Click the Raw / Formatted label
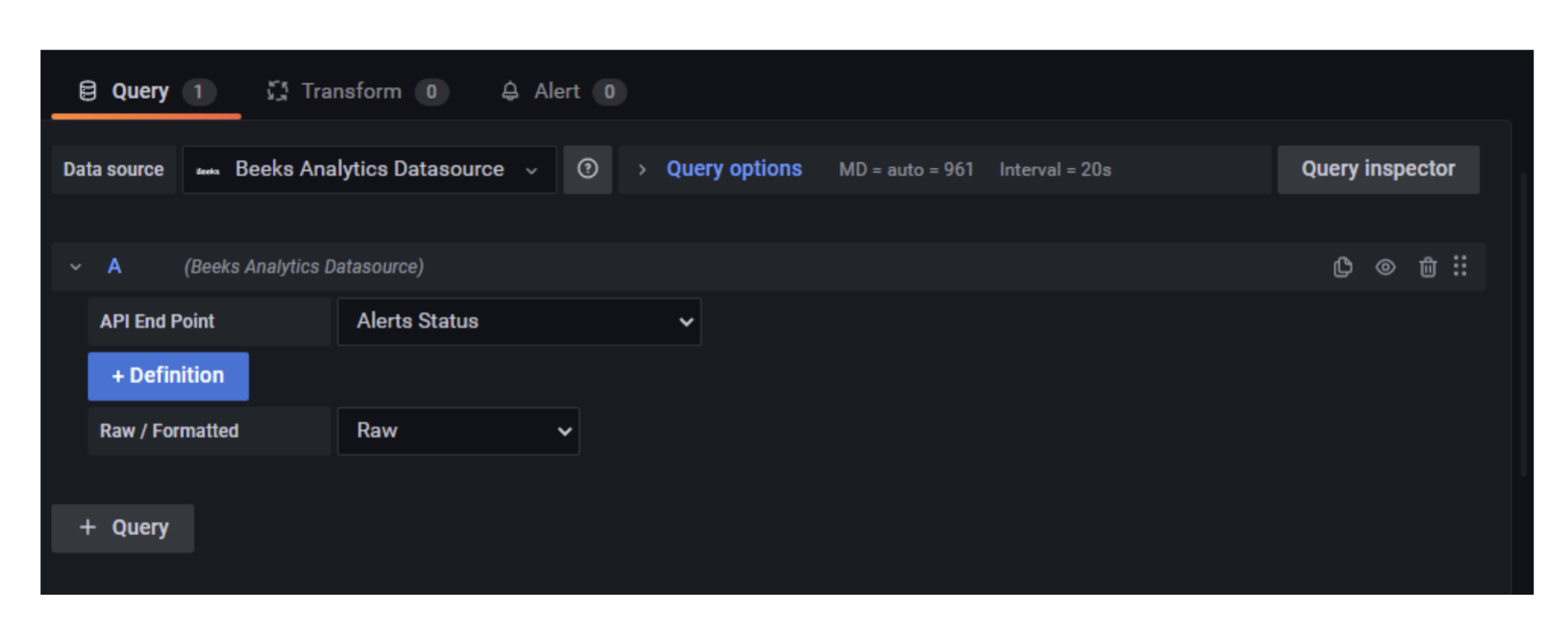 pyautogui.click(x=209, y=431)
